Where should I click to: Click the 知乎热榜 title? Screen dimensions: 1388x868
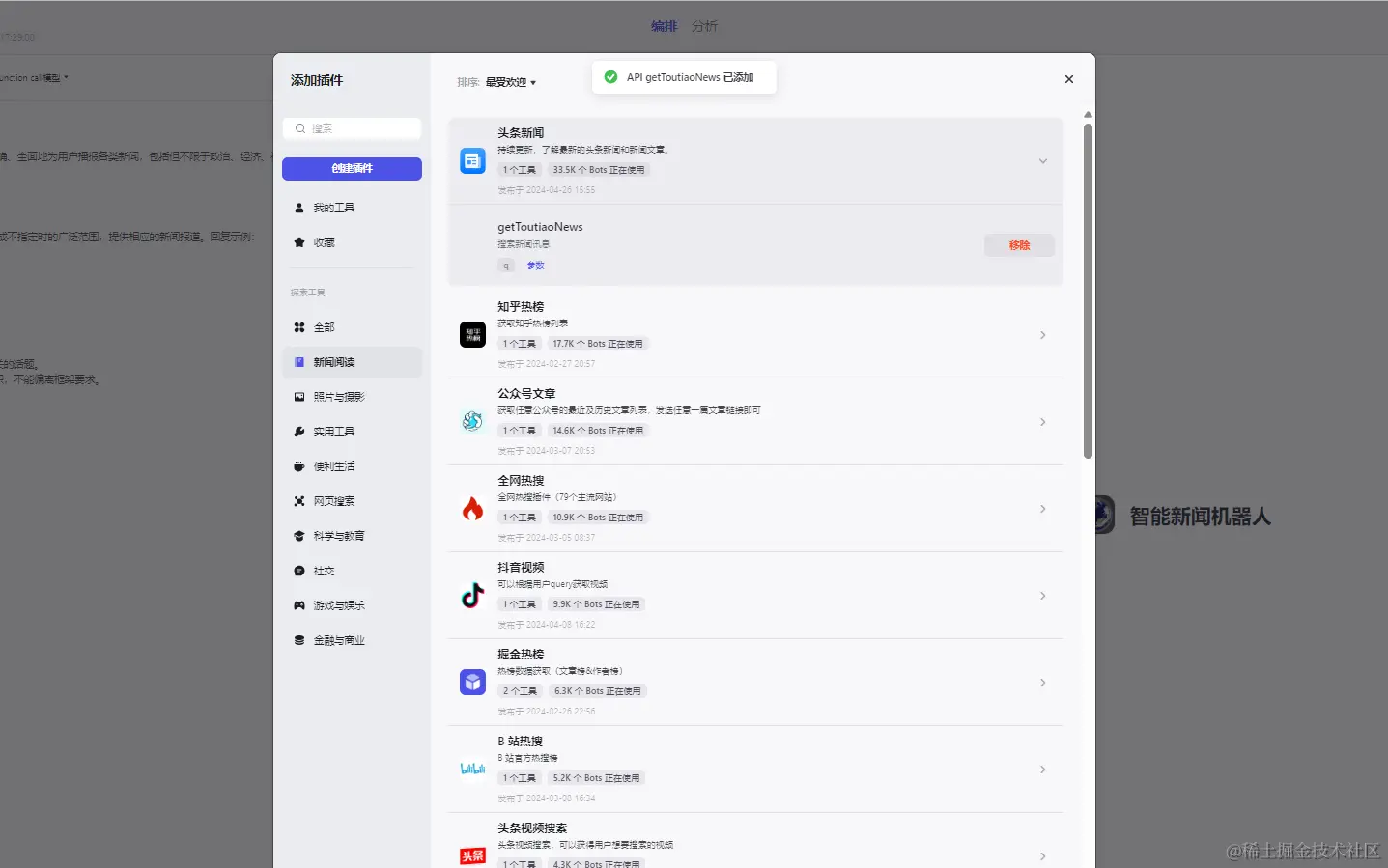pos(521,307)
